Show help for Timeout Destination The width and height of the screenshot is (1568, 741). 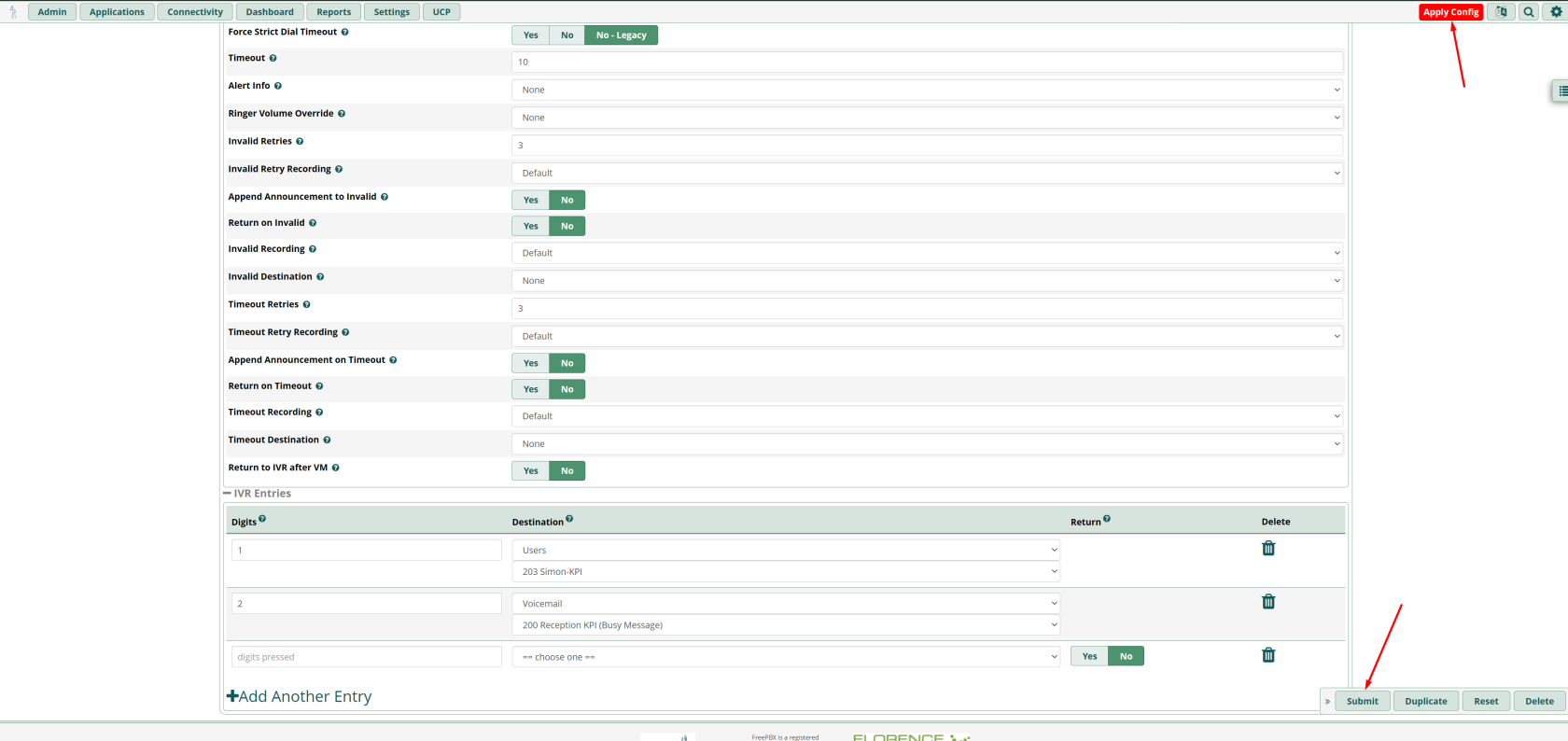(x=327, y=440)
